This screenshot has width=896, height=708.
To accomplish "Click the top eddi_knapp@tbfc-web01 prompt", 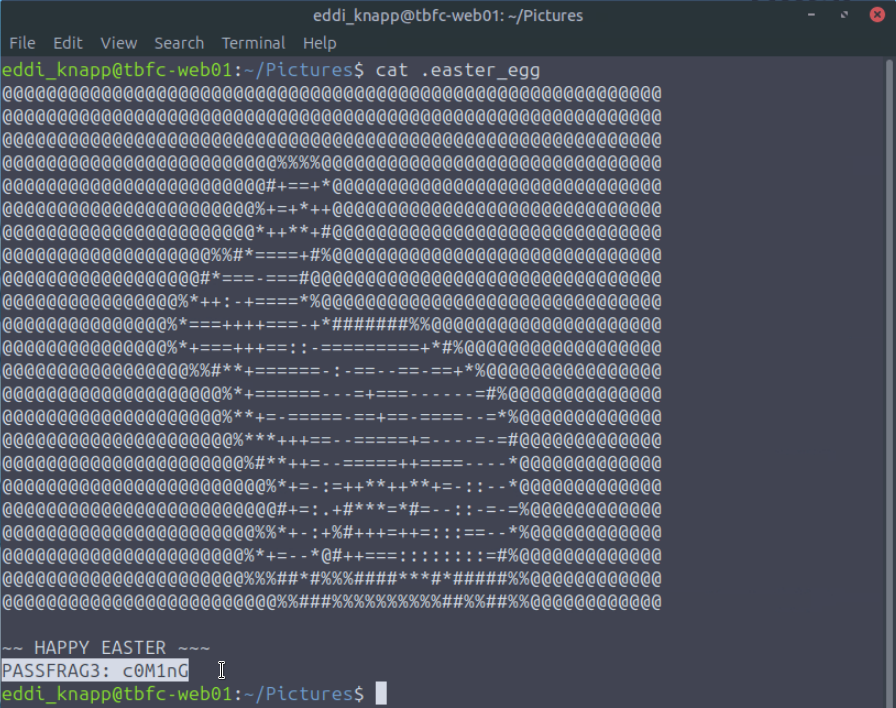I will click(117, 71).
